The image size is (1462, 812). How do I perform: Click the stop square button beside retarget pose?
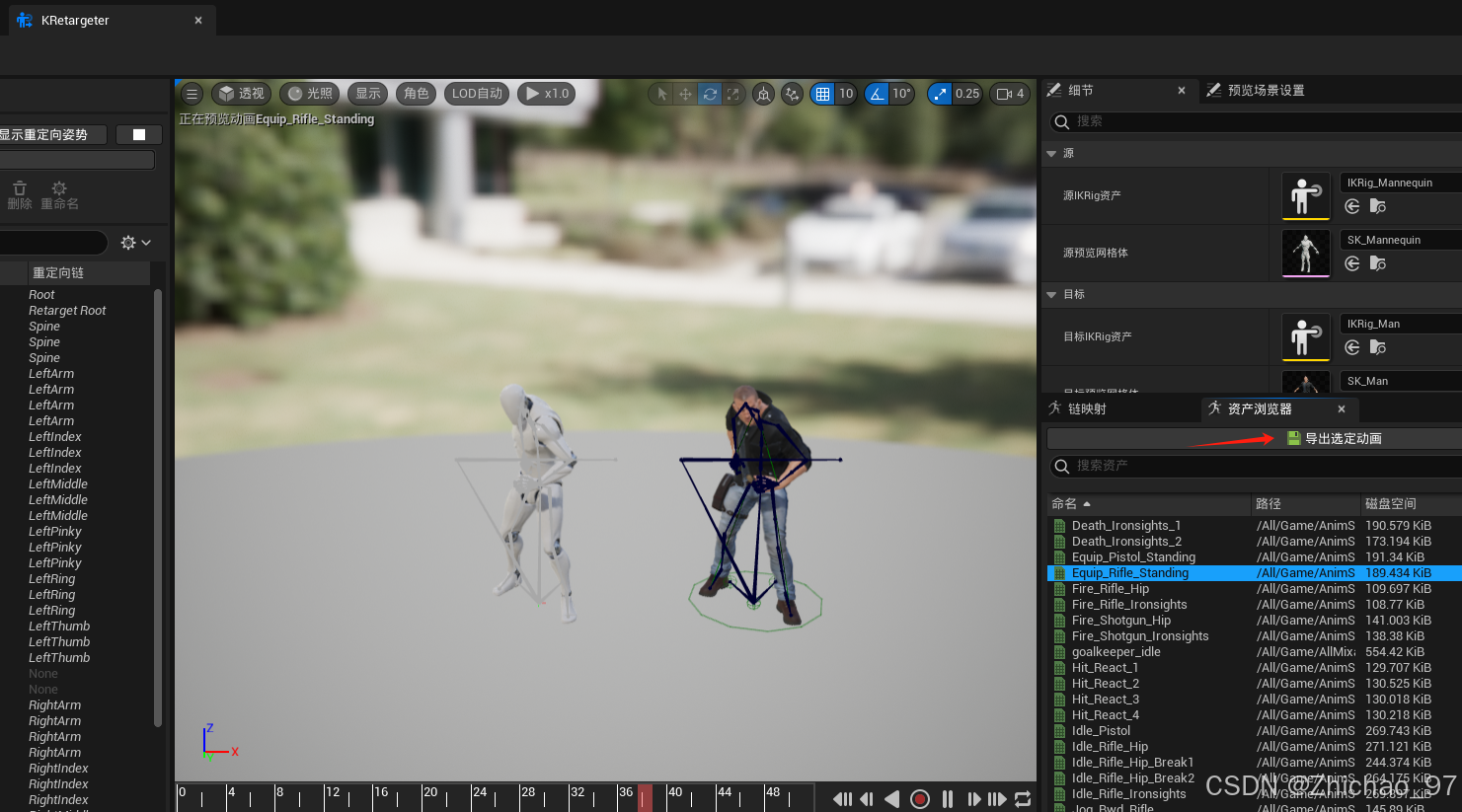point(139,134)
